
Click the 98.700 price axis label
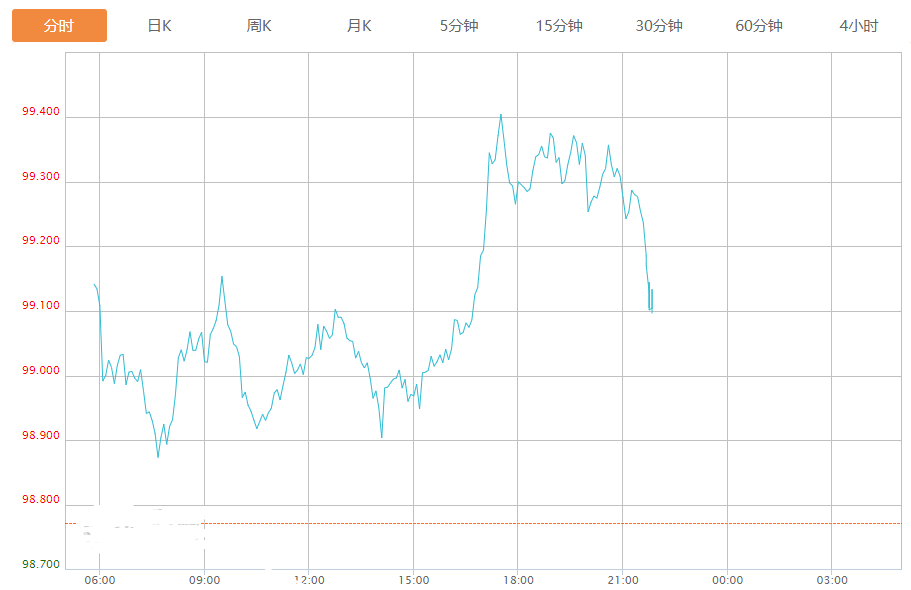pos(40,565)
